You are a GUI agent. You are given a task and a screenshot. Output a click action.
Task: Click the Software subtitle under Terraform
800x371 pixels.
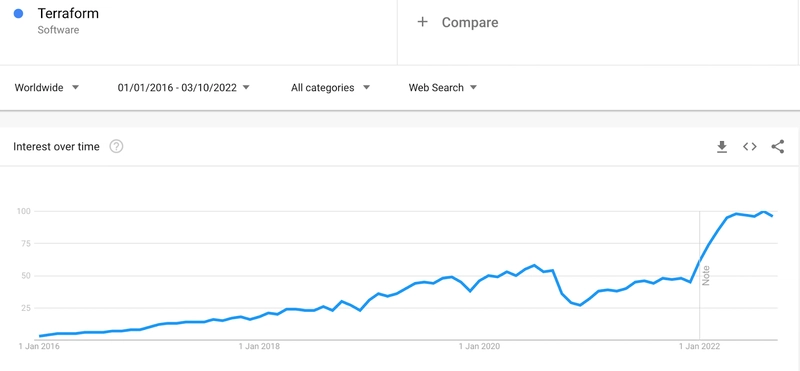pos(58,30)
